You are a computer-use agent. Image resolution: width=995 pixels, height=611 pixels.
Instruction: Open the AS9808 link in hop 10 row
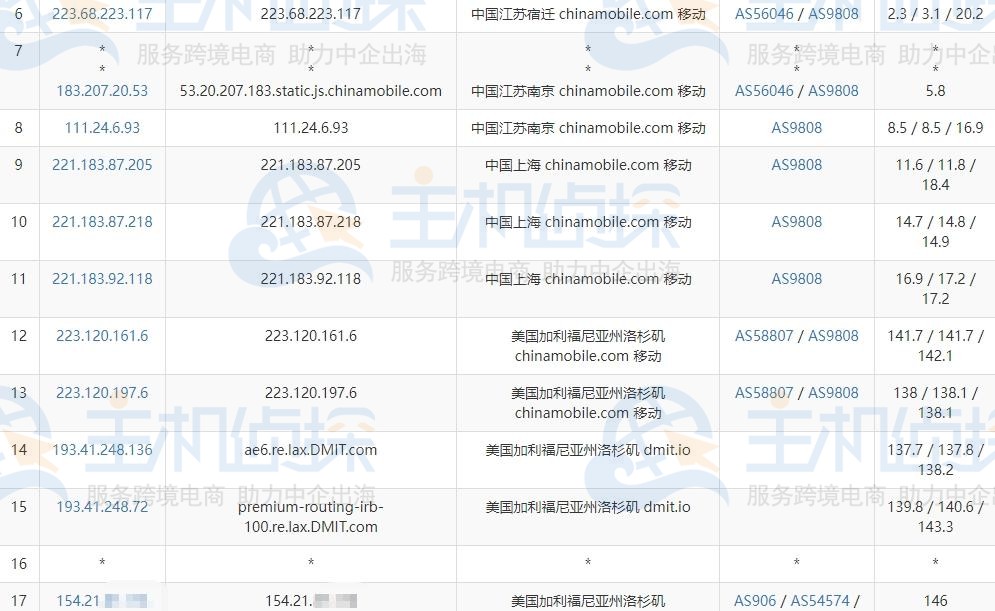796,221
